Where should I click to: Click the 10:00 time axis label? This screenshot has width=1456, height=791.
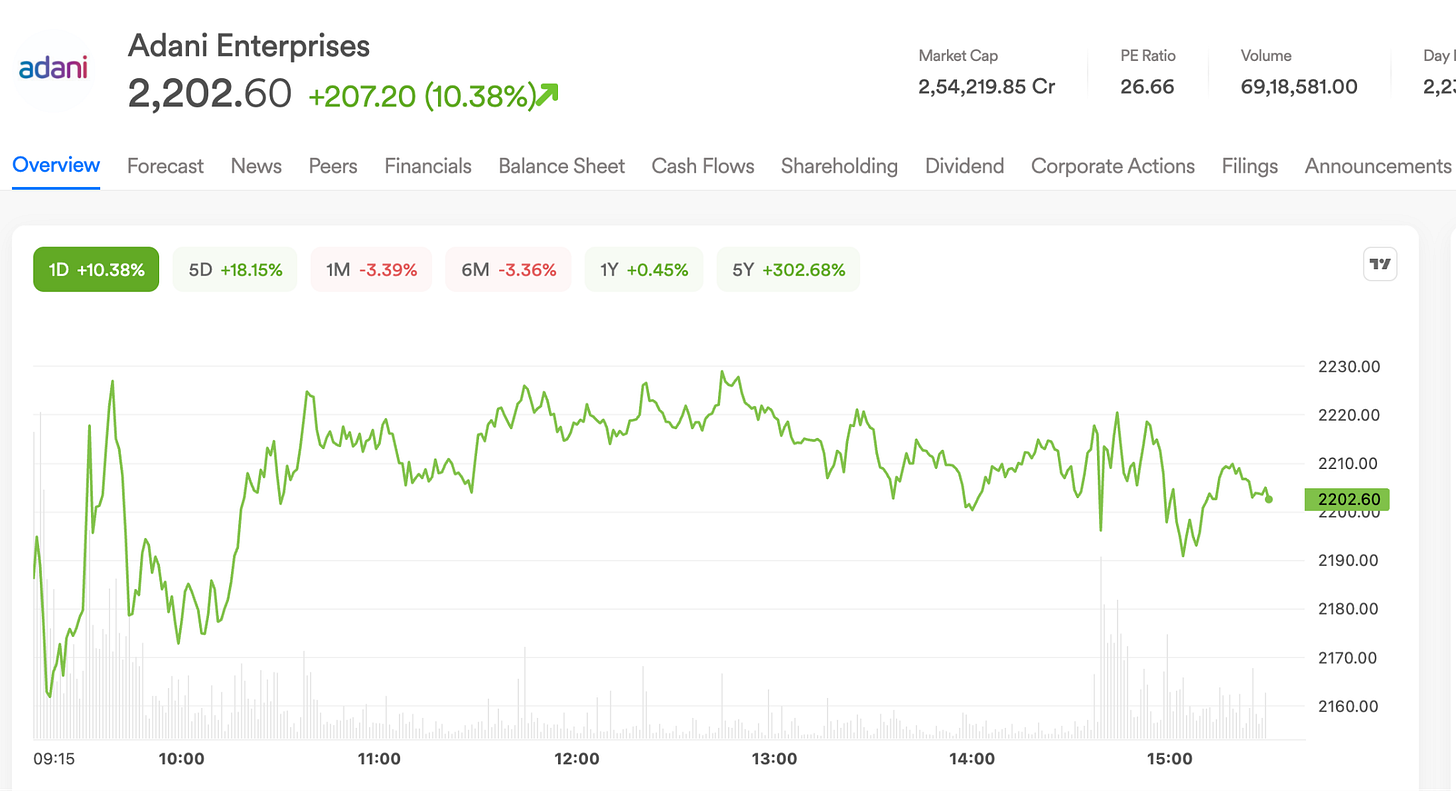click(x=181, y=759)
